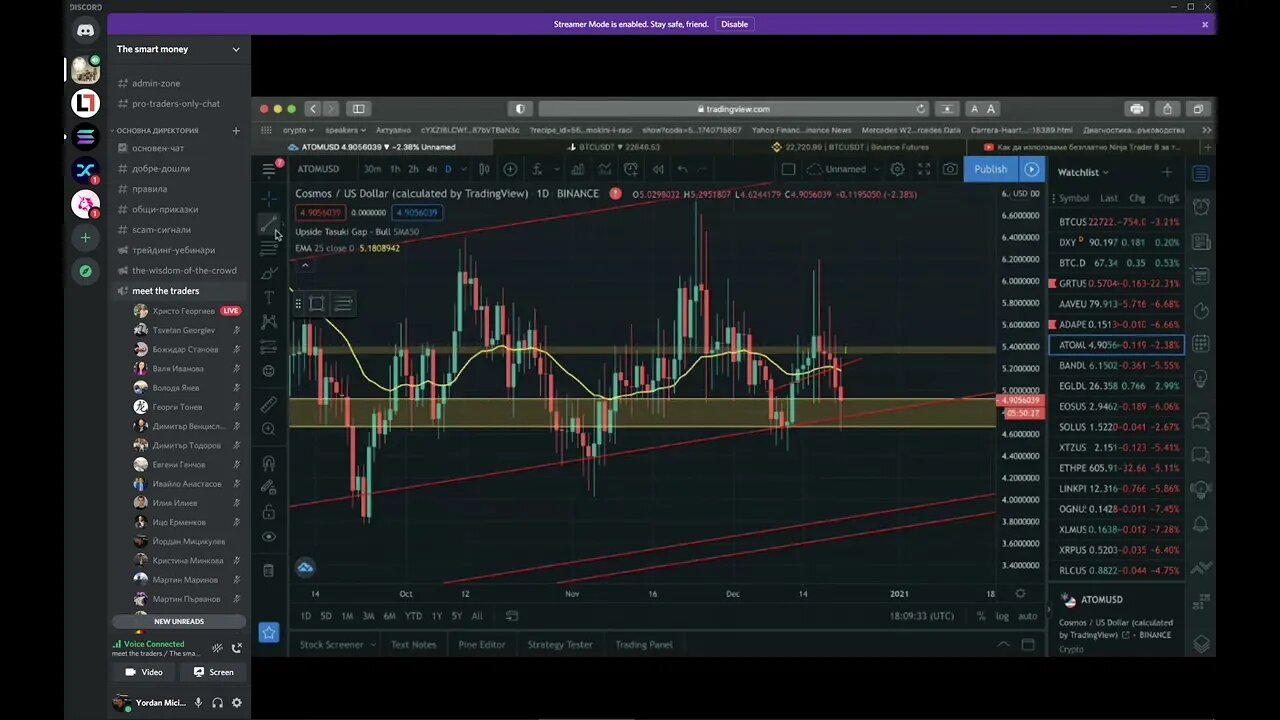Add symbol to watchlist with plus icon
Screen dimensions: 1280x720
[x=1166, y=172]
